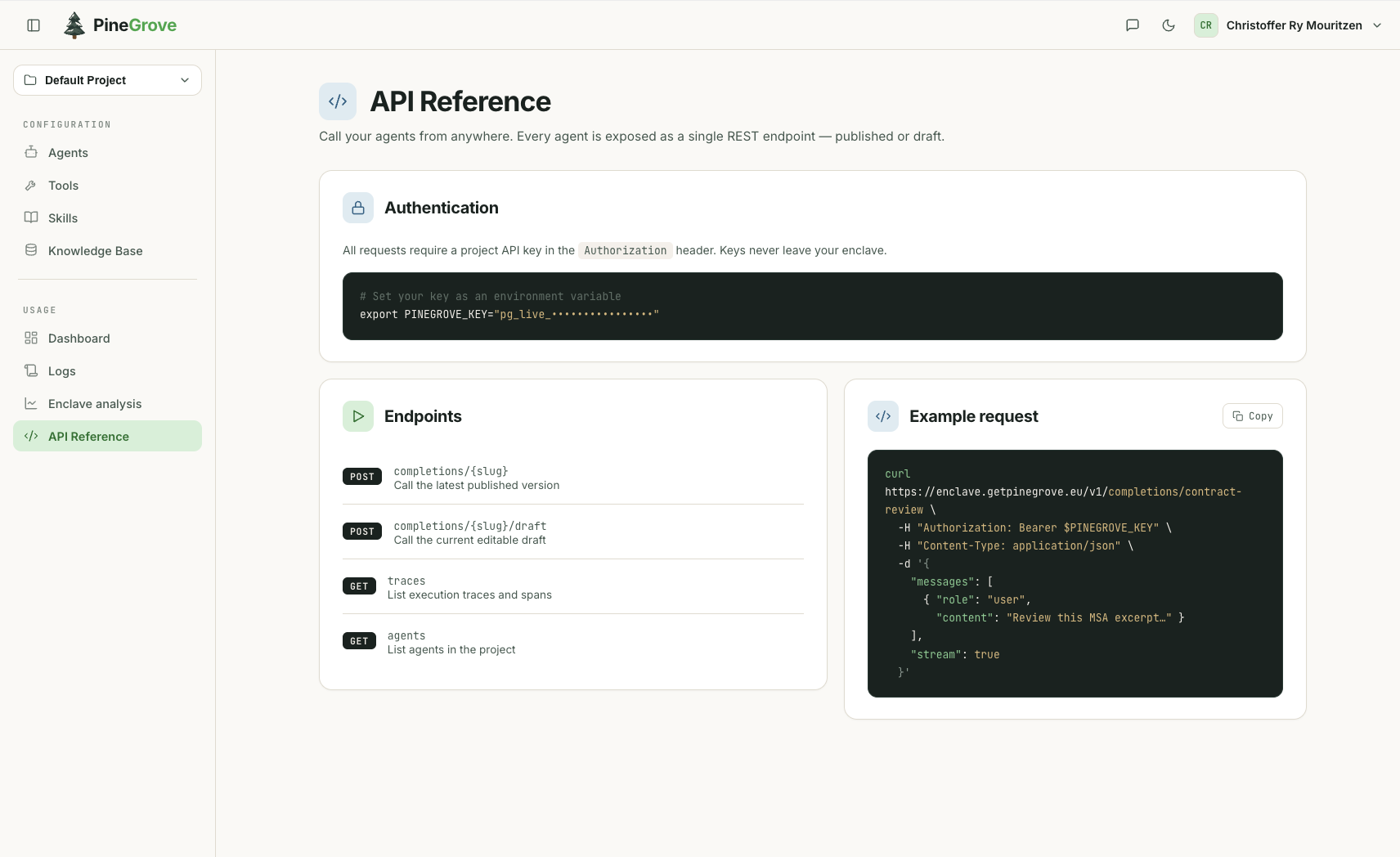Click the Tools wrench icon
This screenshot has height=857, width=1400.
coord(31,185)
